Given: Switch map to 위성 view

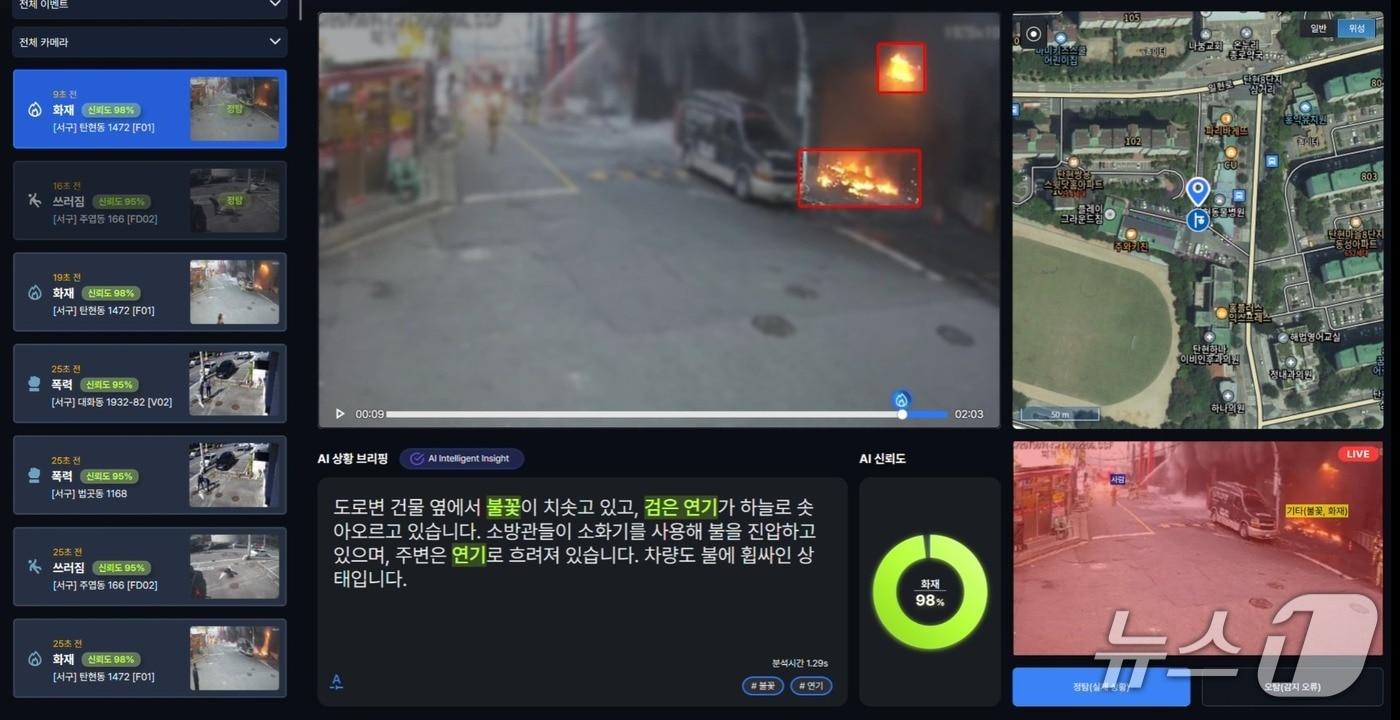Looking at the screenshot, I should (x=1356, y=29).
